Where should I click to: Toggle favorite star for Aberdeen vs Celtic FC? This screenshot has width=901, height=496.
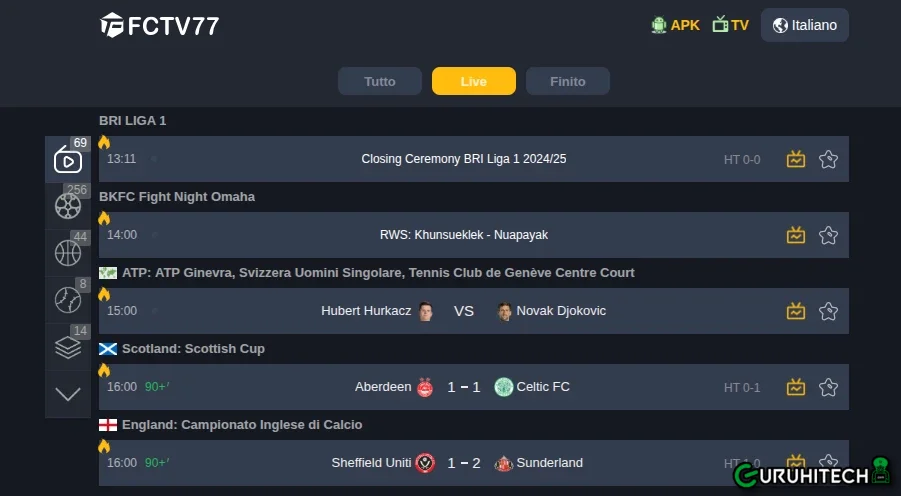click(x=828, y=387)
